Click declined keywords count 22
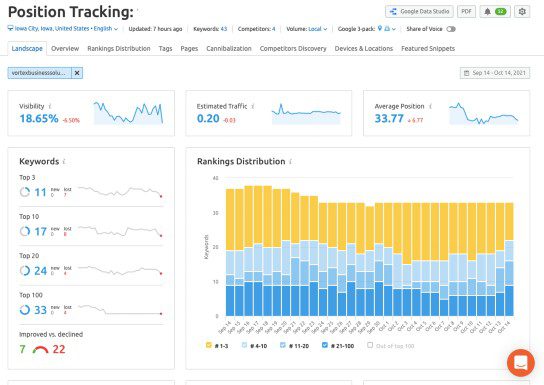Screen dimensions: 544x385 (x=59, y=349)
